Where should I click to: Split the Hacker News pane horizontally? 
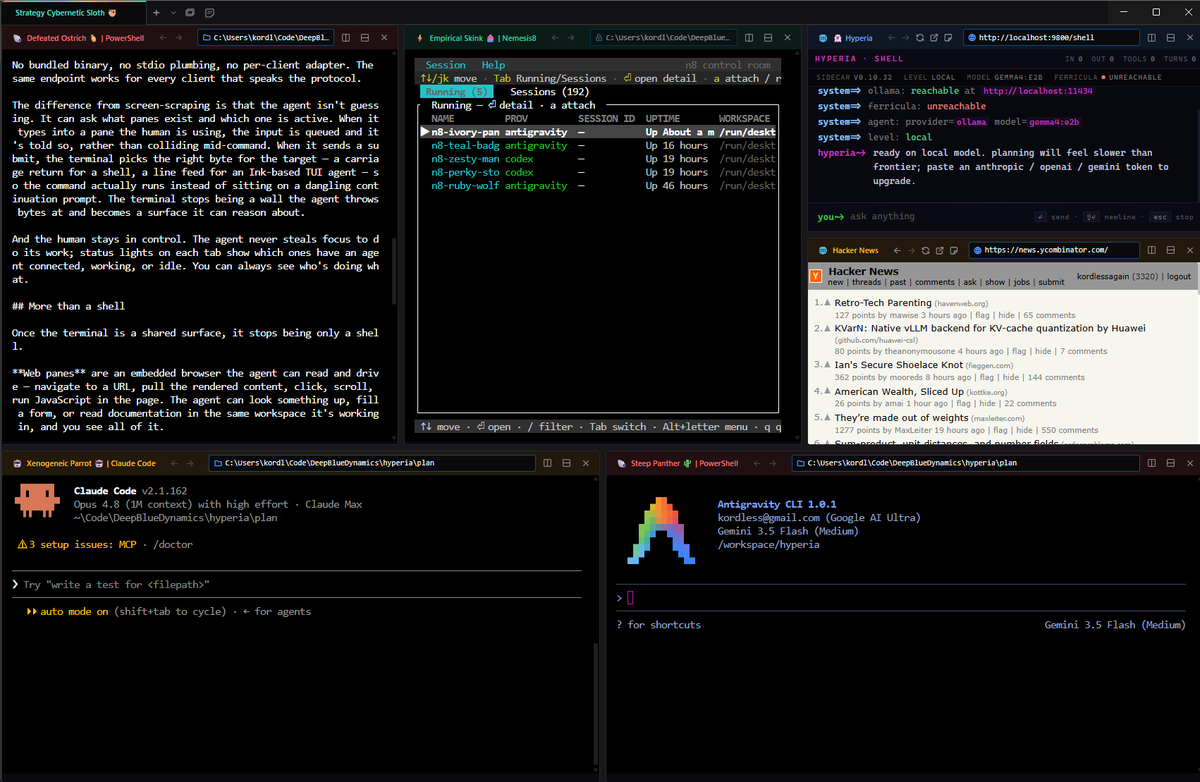point(1170,250)
